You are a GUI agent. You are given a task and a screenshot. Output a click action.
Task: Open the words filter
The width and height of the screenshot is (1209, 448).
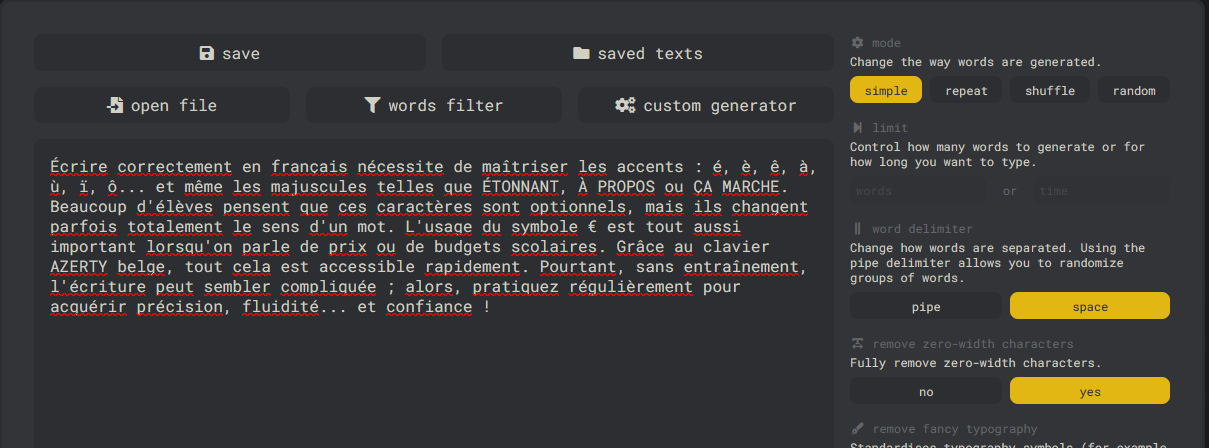pos(434,105)
